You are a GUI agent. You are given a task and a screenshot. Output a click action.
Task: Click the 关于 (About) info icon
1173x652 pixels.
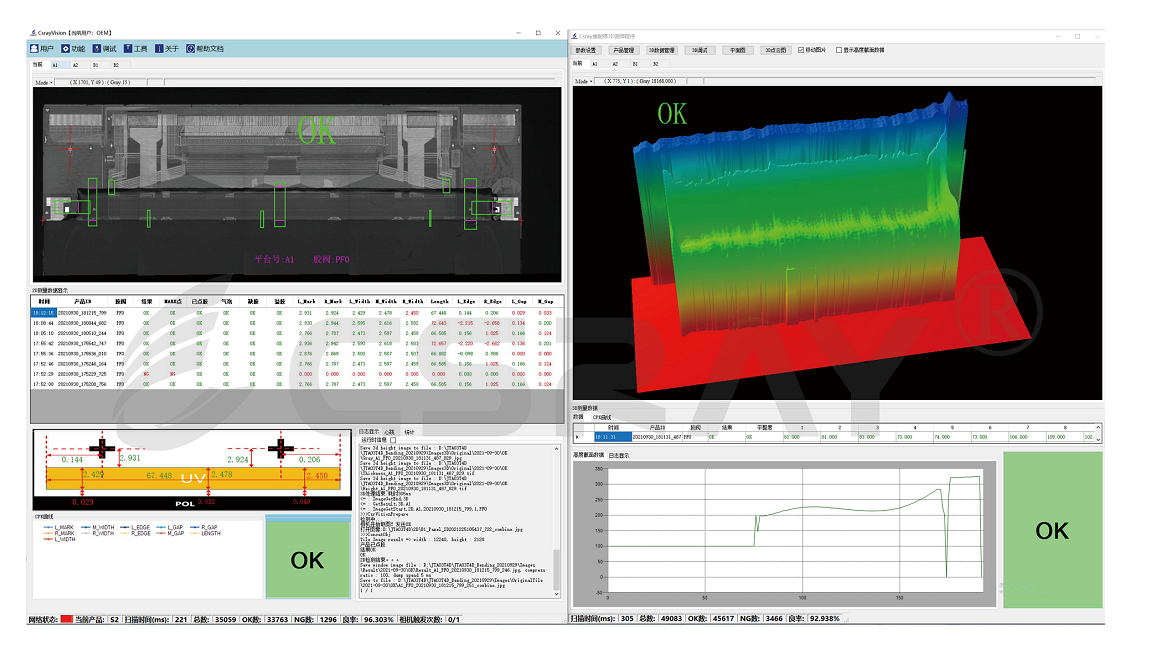(159, 48)
